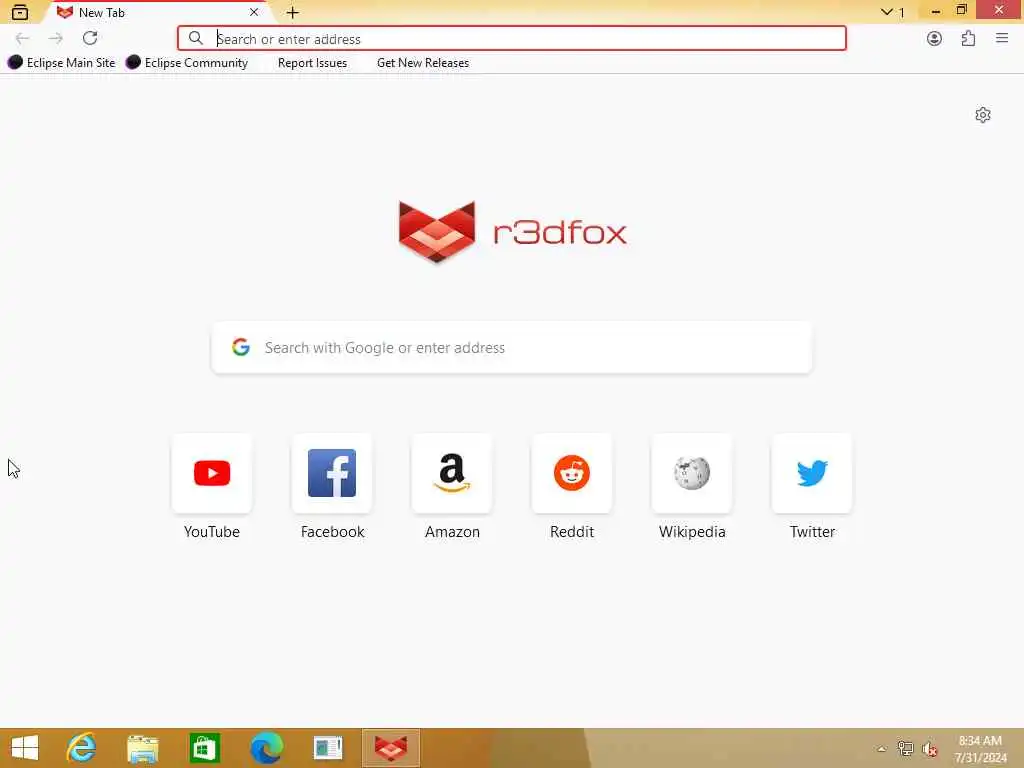Image resolution: width=1024 pixels, height=768 pixels.
Task: Launch Microsoft Edge from the taskbar
Action: 266,748
